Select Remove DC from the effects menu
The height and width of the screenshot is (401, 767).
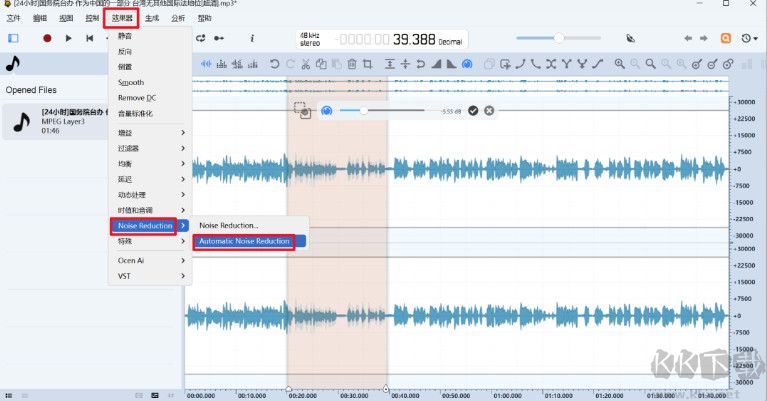[x=137, y=98]
